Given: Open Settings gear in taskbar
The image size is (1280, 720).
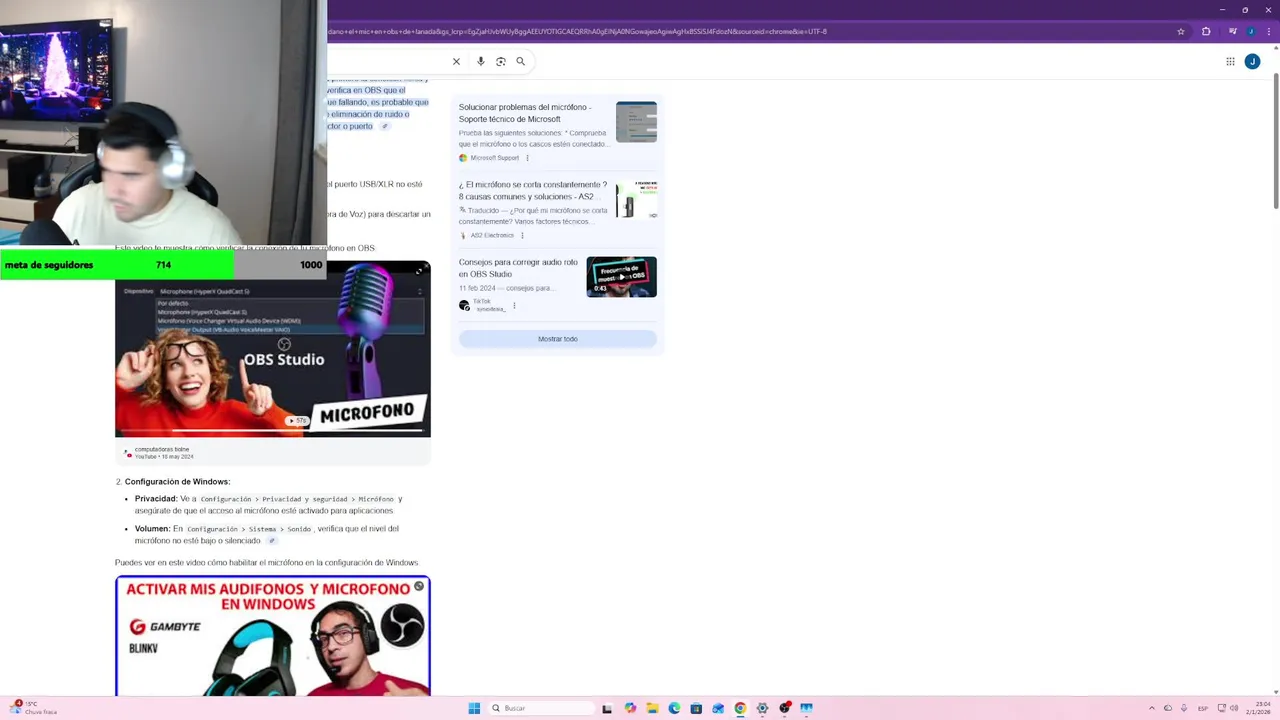Looking at the screenshot, I should (x=762, y=708).
